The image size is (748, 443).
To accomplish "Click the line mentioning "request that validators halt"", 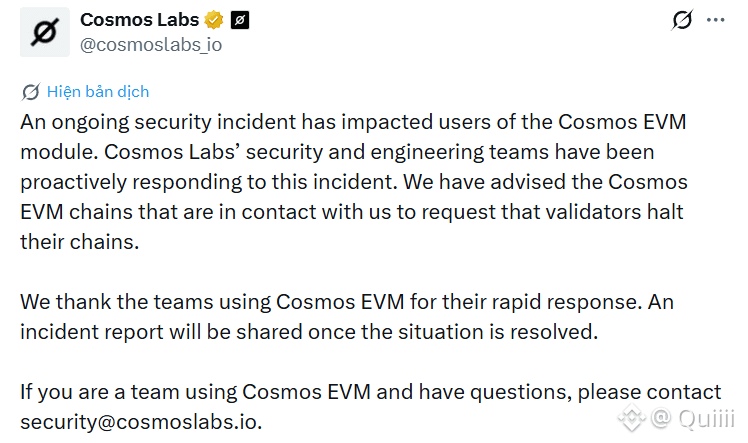I will 352,212.
